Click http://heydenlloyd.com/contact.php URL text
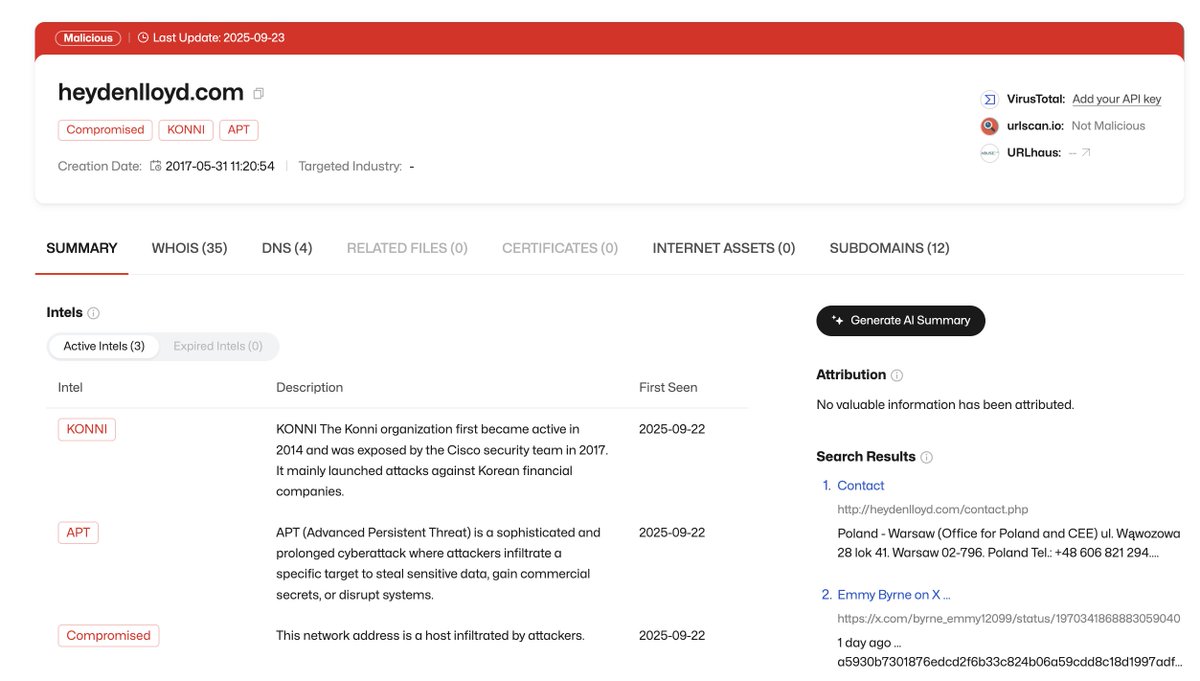1200x681 pixels. (933, 510)
